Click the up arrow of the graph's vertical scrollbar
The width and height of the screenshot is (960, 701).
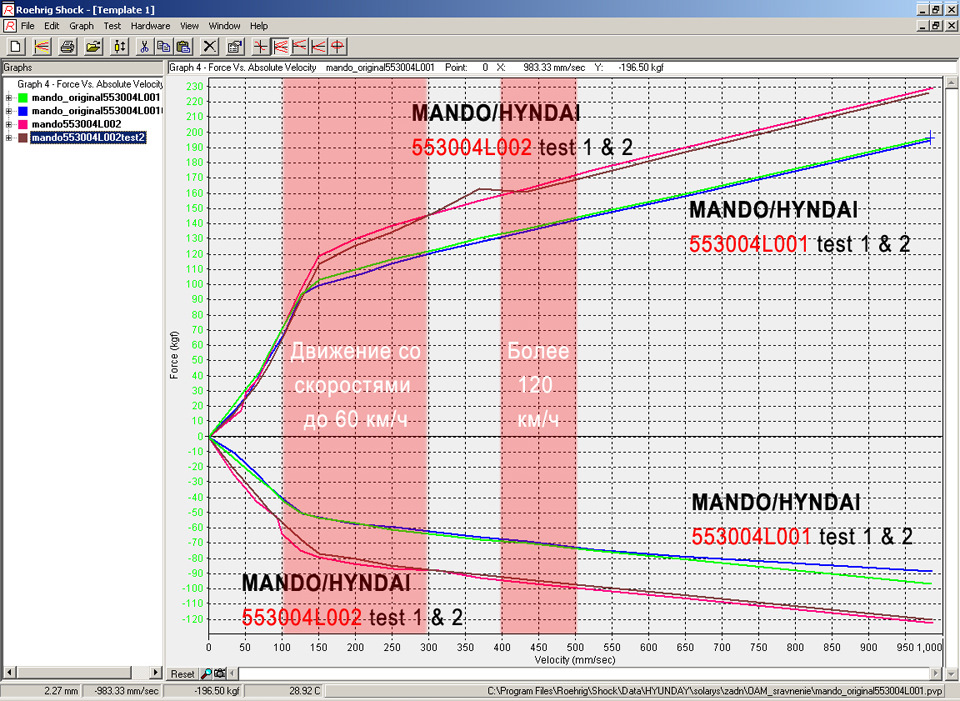951,83
